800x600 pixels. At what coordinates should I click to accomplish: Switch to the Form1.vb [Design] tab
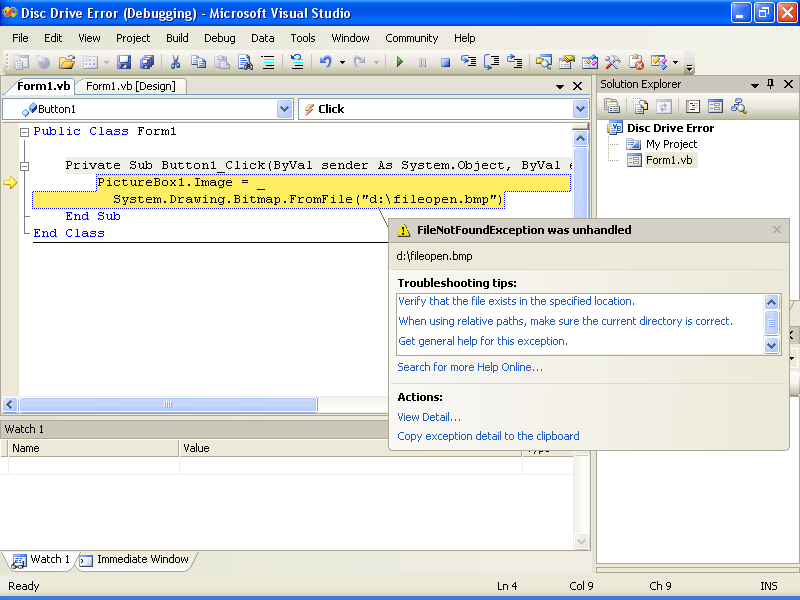point(130,86)
